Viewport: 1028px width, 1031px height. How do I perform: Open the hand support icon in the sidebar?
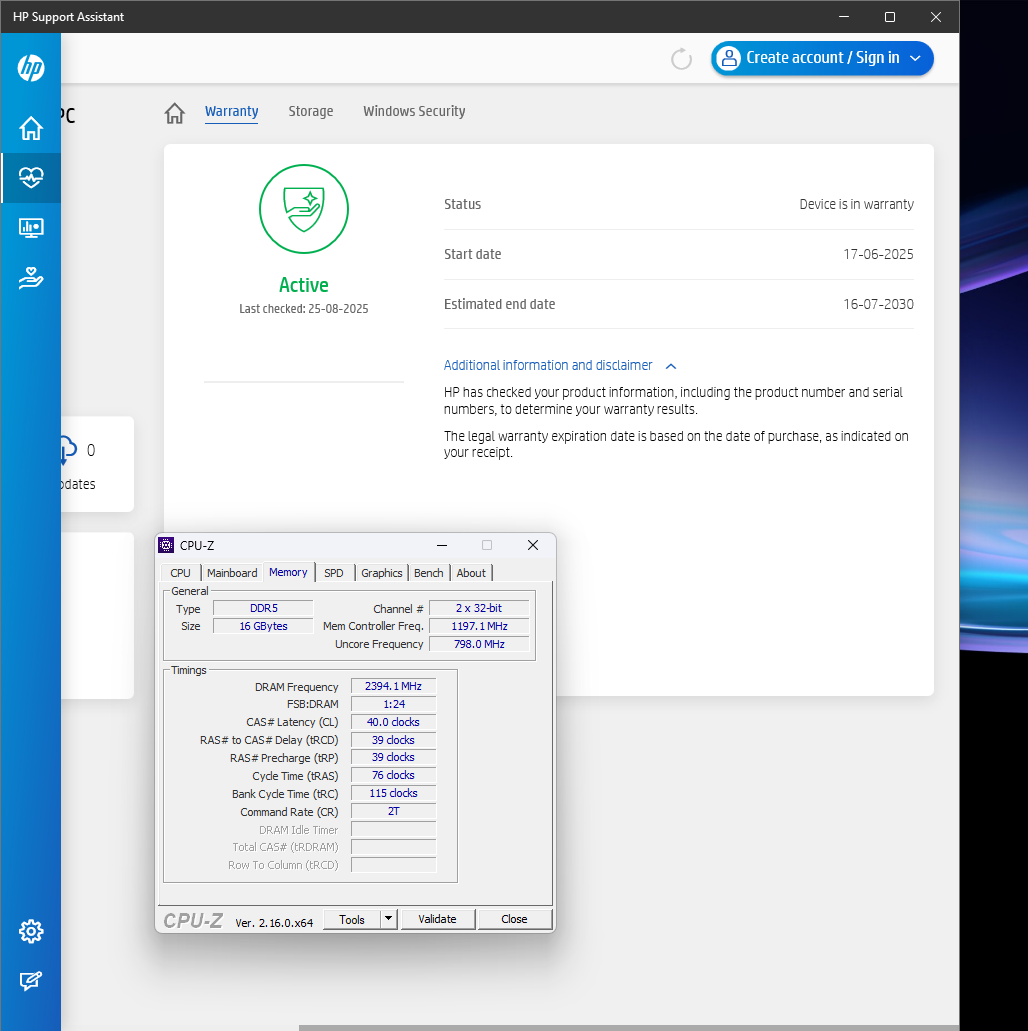click(31, 278)
